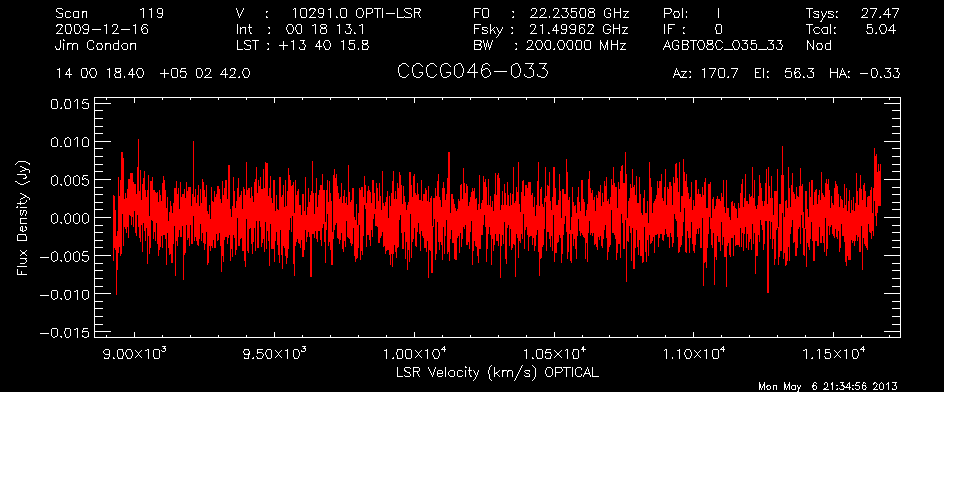Screen dimensions: 962x490
Task: Click the 0.000 y-axis tick label
Action: 69,218
